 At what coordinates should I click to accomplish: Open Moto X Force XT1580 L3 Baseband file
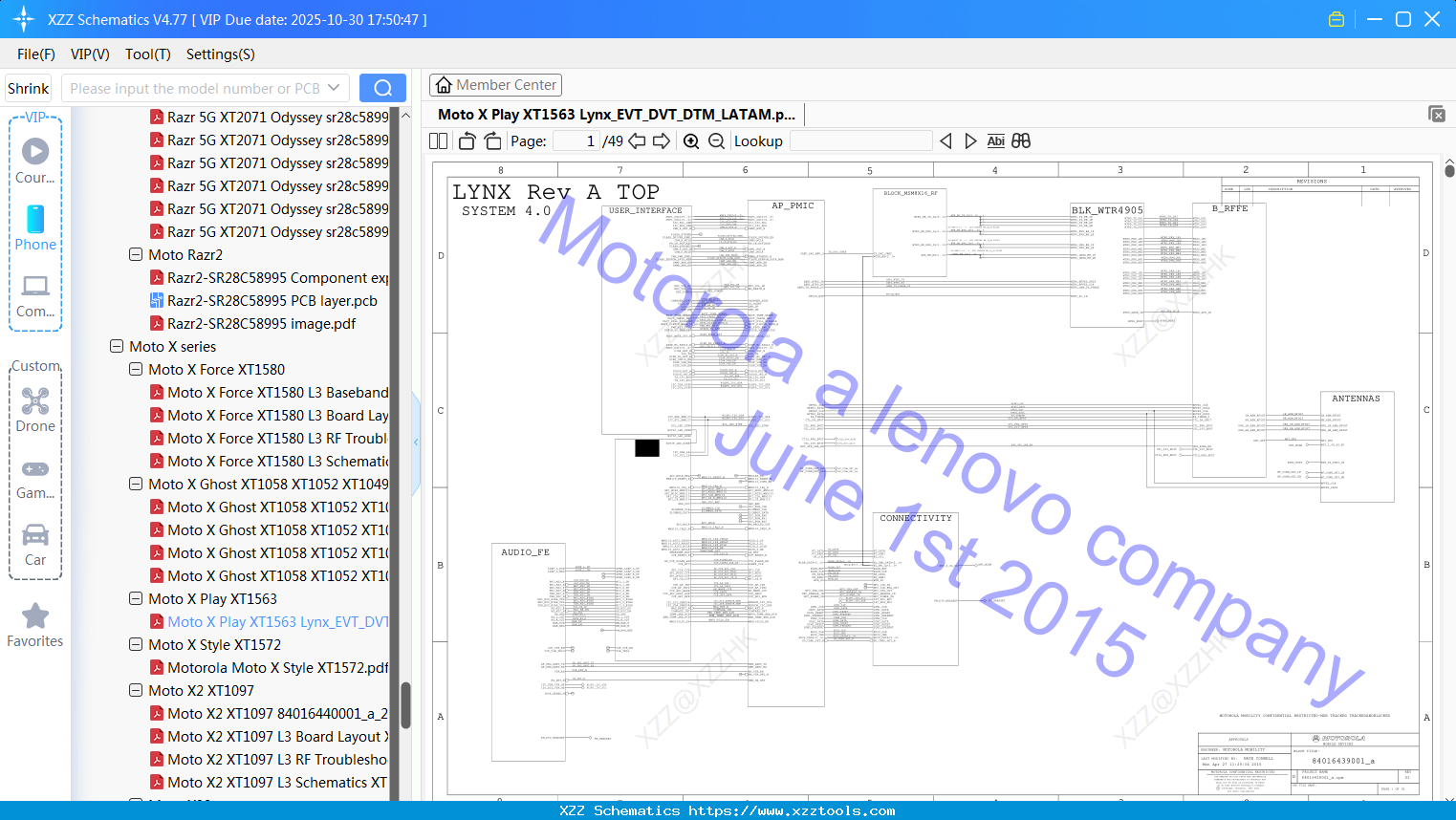(x=270, y=392)
